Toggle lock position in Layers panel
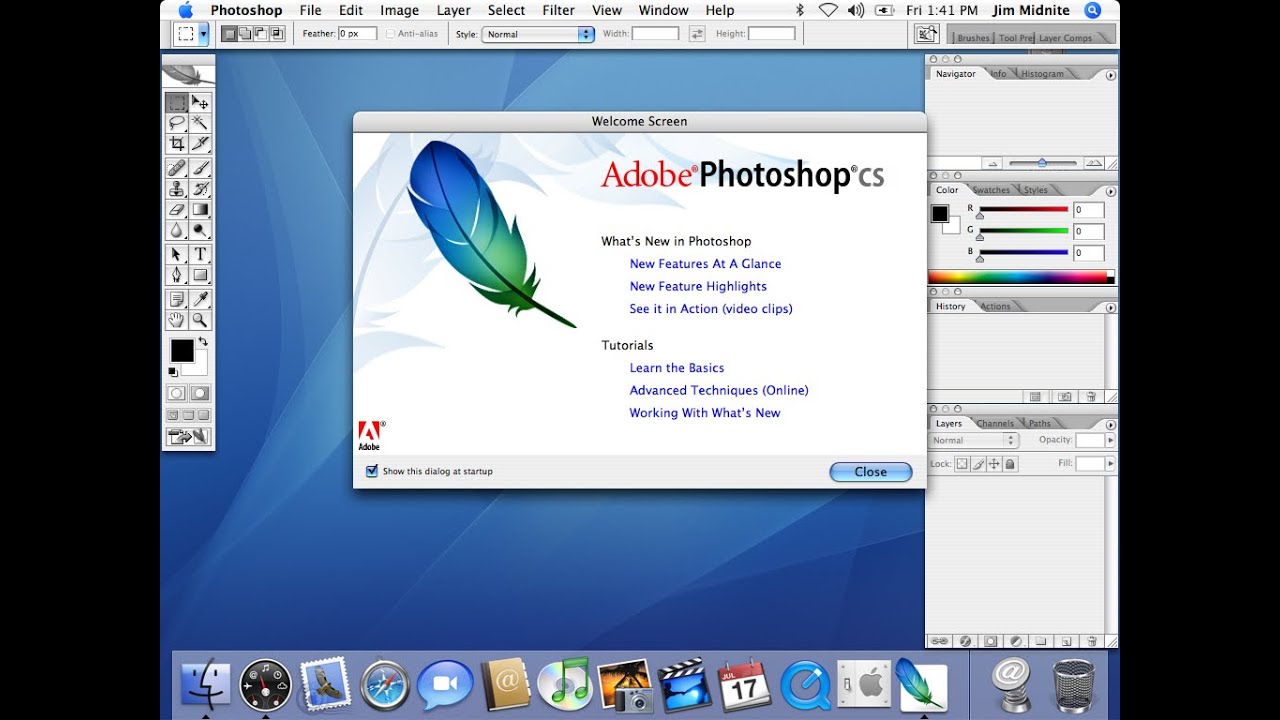The width and height of the screenshot is (1280, 720). (x=994, y=464)
